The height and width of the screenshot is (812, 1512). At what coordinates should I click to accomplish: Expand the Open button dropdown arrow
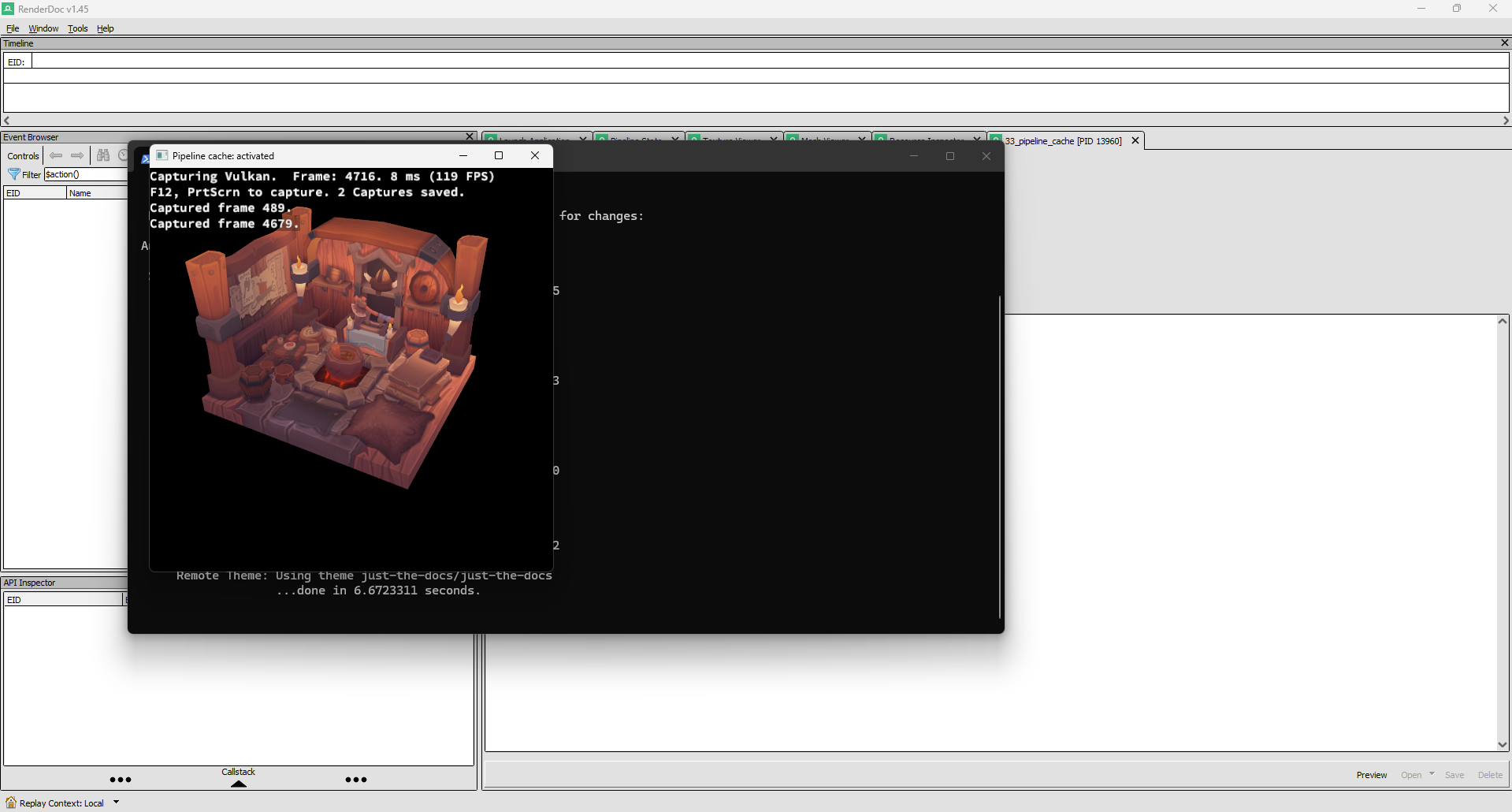click(1432, 774)
